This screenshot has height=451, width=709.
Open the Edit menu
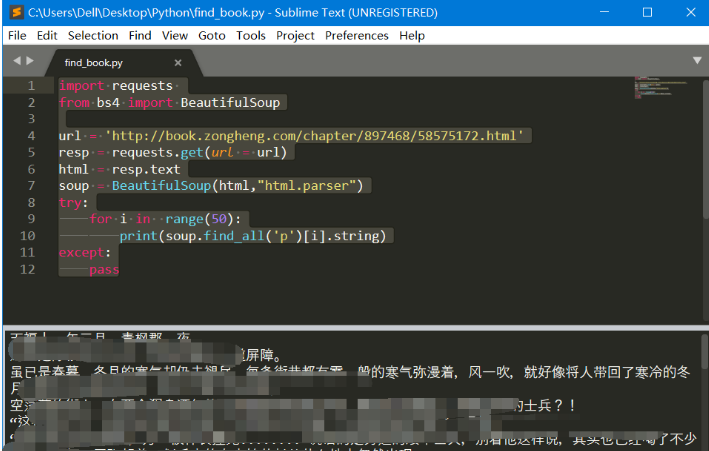click(x=47, y=35)
